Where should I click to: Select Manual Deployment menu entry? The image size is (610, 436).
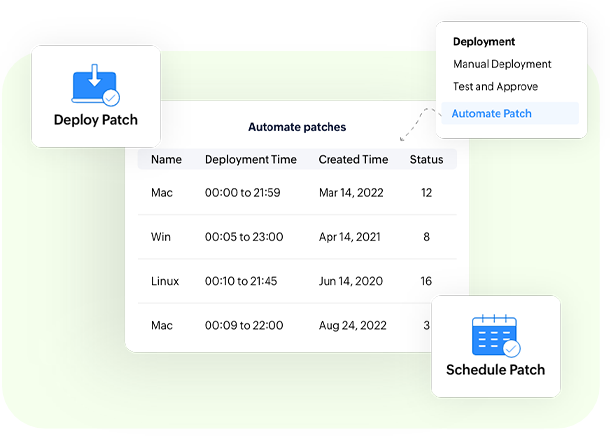pos(502,64)
